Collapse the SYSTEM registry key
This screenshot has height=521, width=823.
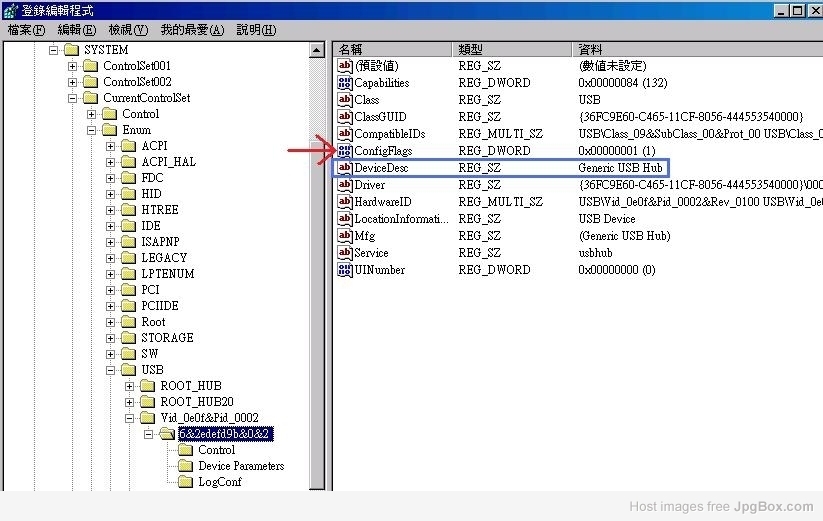click(54, 50)
